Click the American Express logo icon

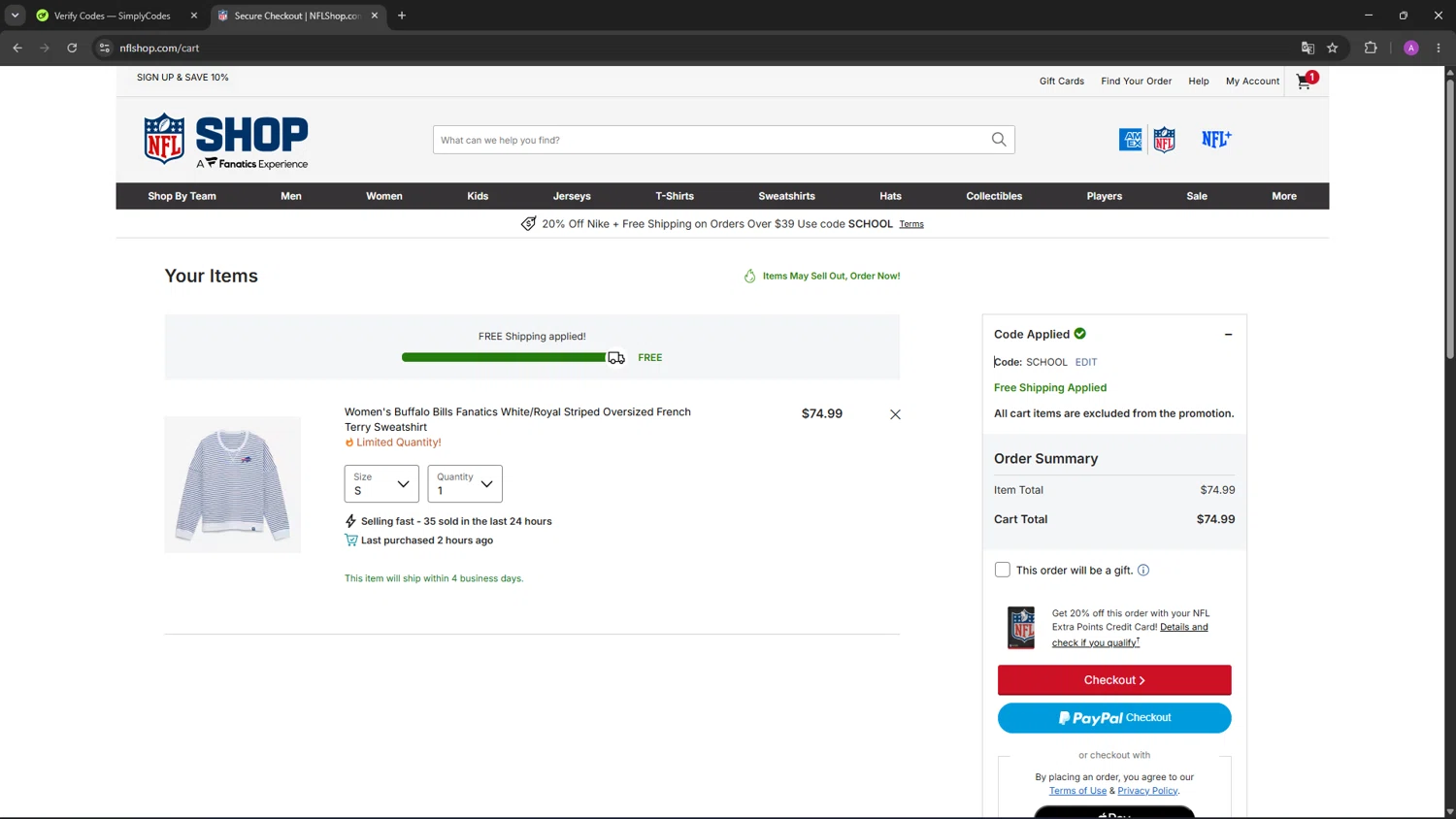[x=1131, y=140]
